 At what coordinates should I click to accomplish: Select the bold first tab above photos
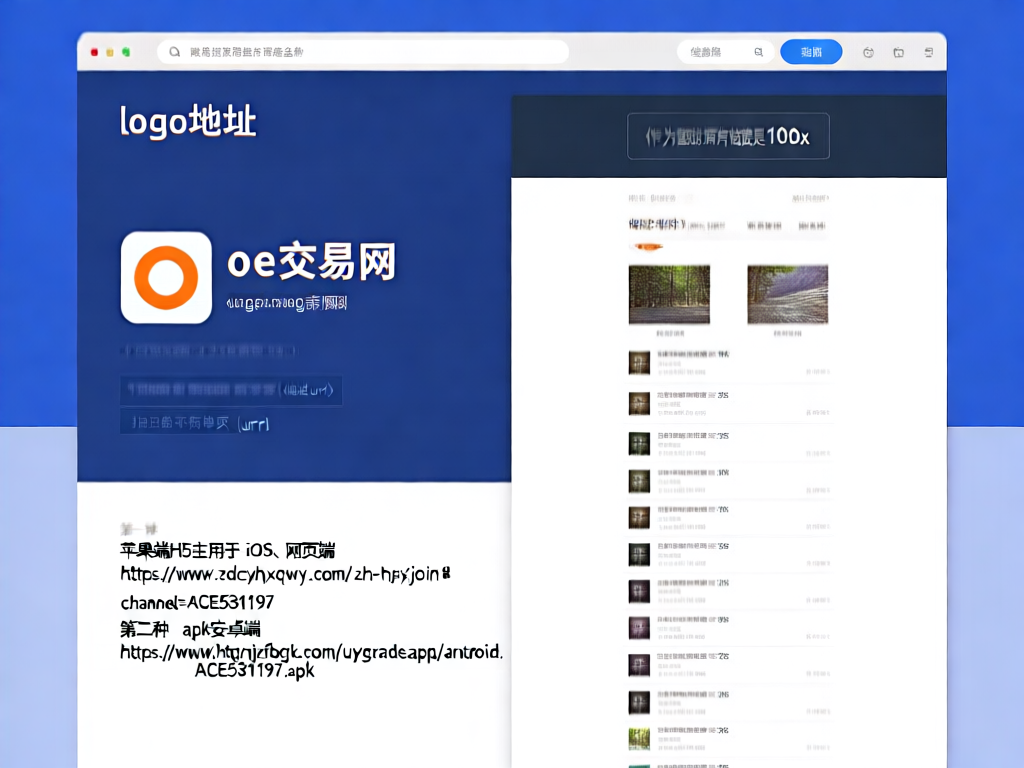pos(656,225)
